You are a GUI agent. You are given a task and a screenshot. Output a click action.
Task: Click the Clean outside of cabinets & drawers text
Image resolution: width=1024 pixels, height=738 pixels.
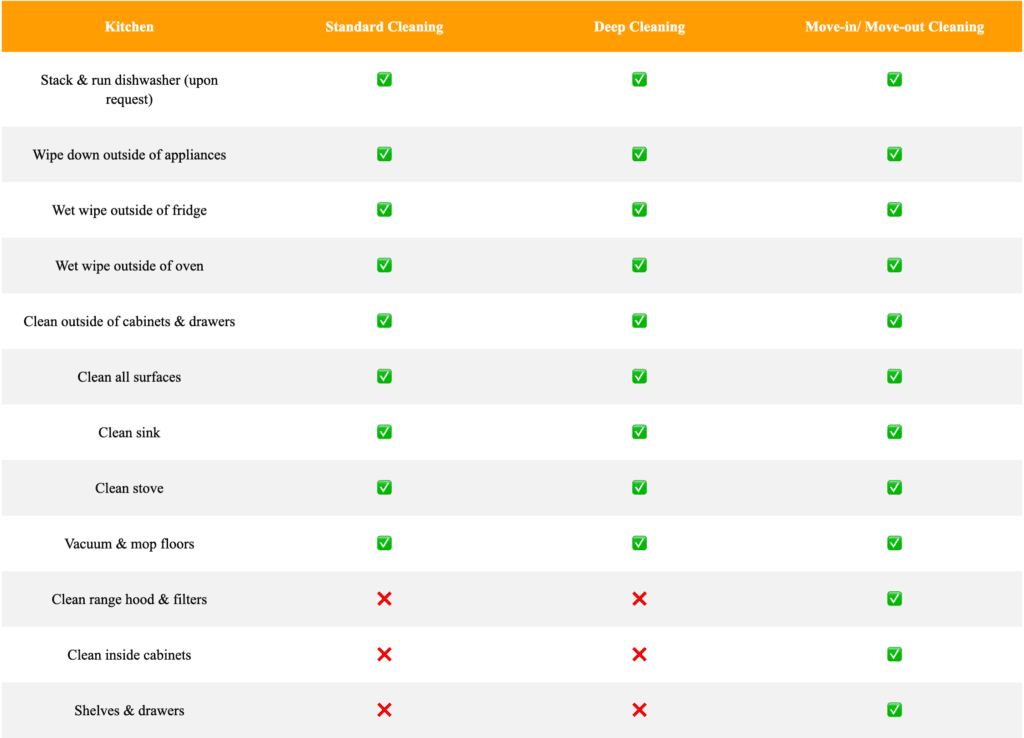129,321
